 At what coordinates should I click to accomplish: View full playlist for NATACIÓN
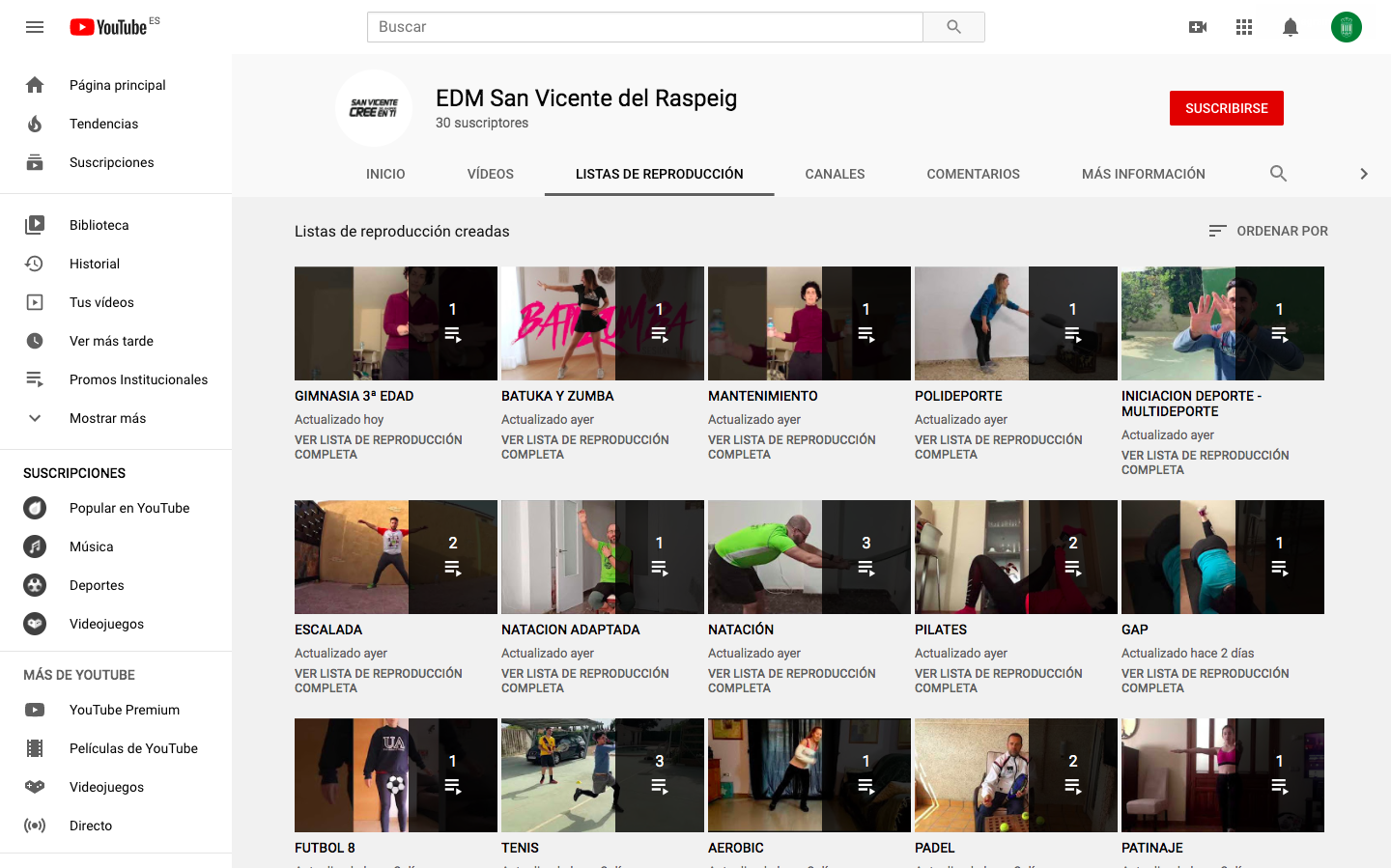(x=792, y=681)
